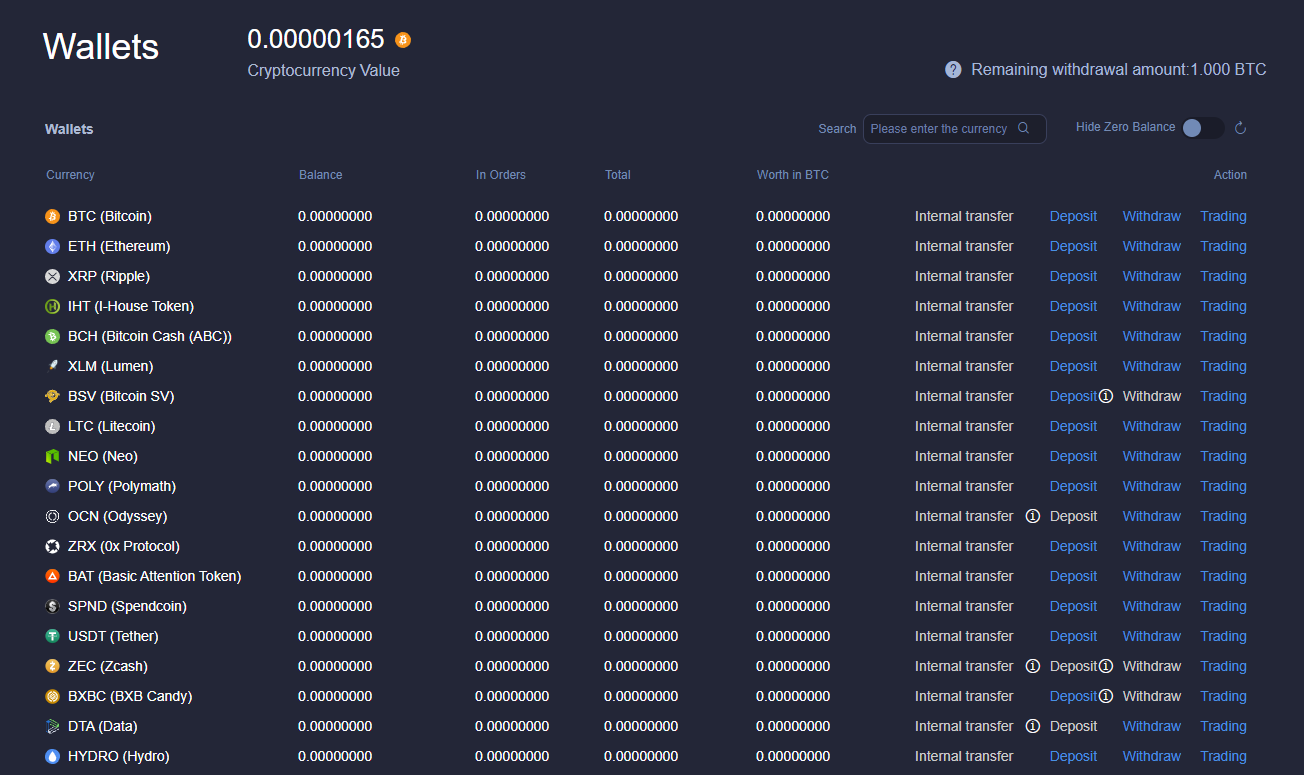Click the info icon before OCN Deposit
Viewport: 1304px width, 775px height.
pyautogui.click(x=1033, y=516)
